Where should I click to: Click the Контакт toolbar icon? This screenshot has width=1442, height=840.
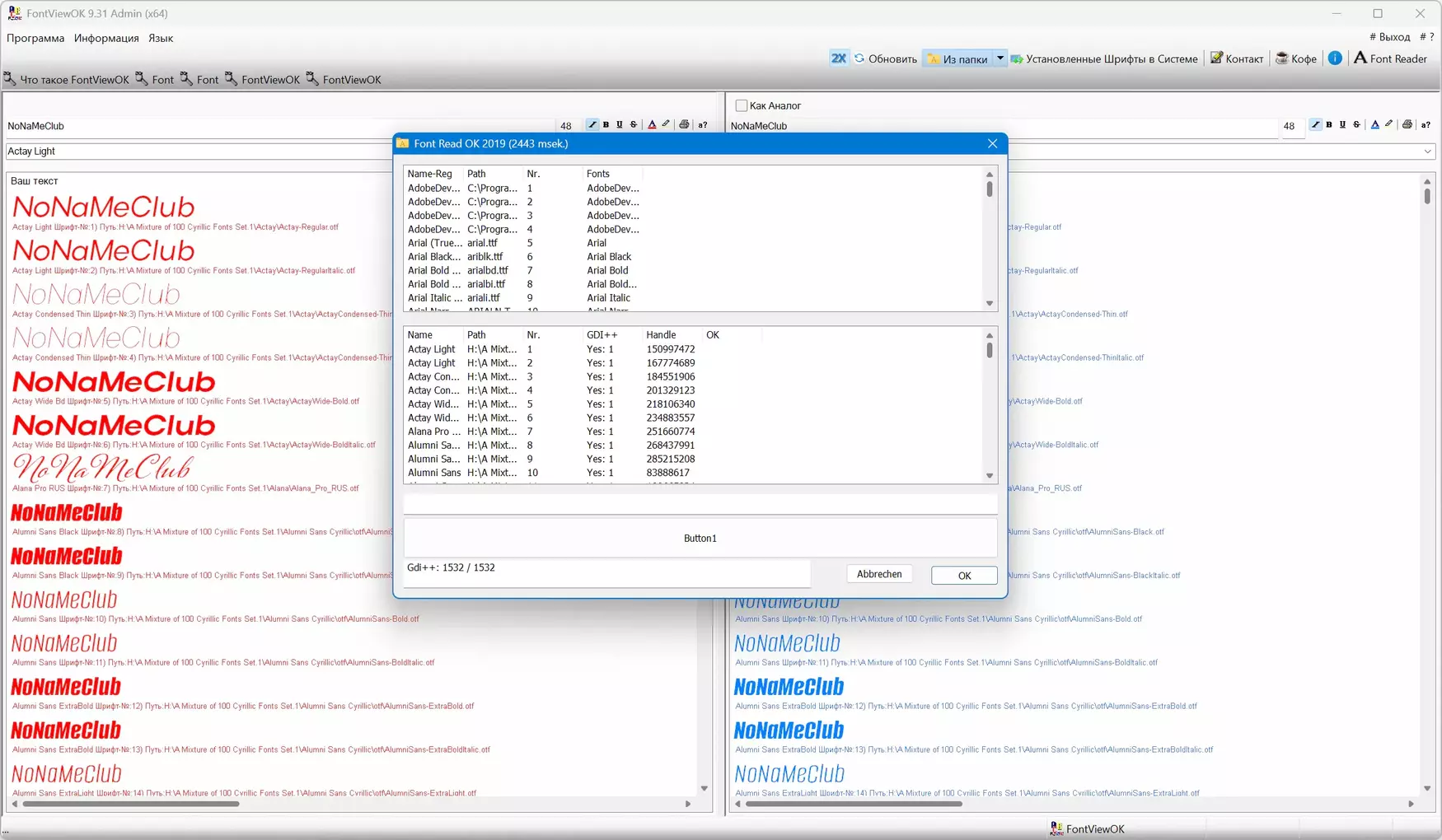coord(1216,58)
